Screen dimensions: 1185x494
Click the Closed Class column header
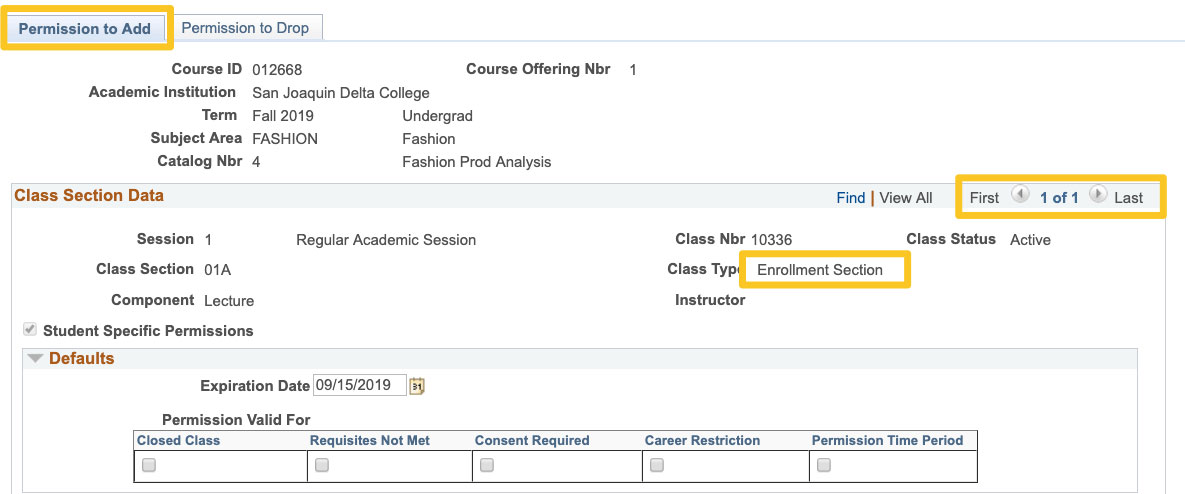pos(178,440)
